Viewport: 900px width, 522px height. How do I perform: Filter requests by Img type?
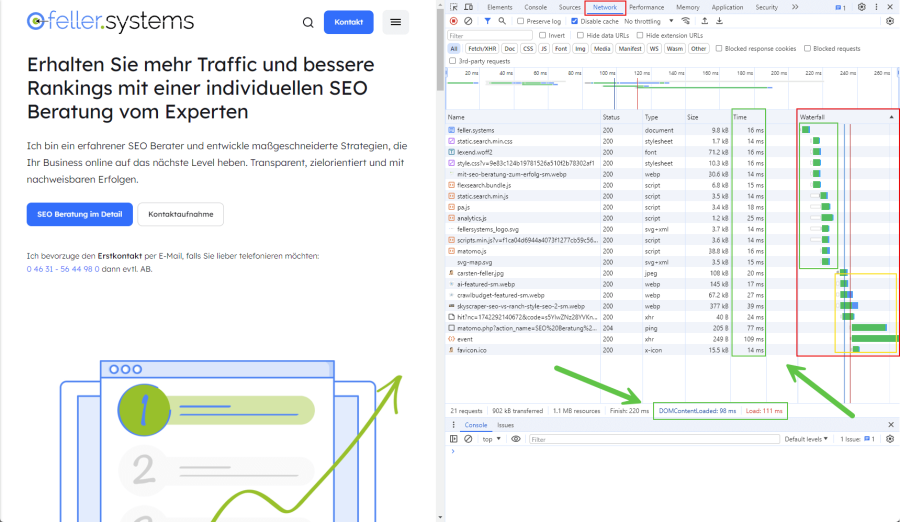coord(580,49)
